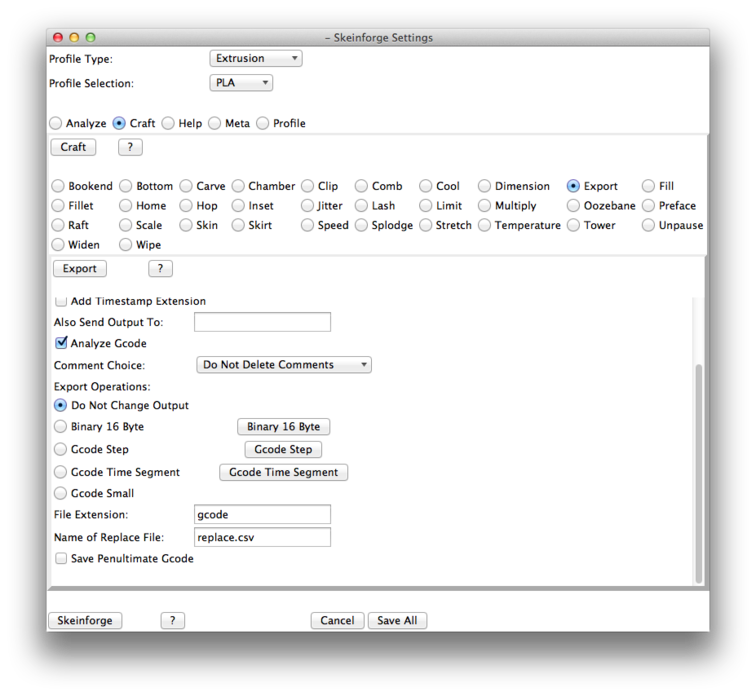The image size is (756, 696).
Task: Open the Profile Type dropdown
Action: click(x=255, y=59)
